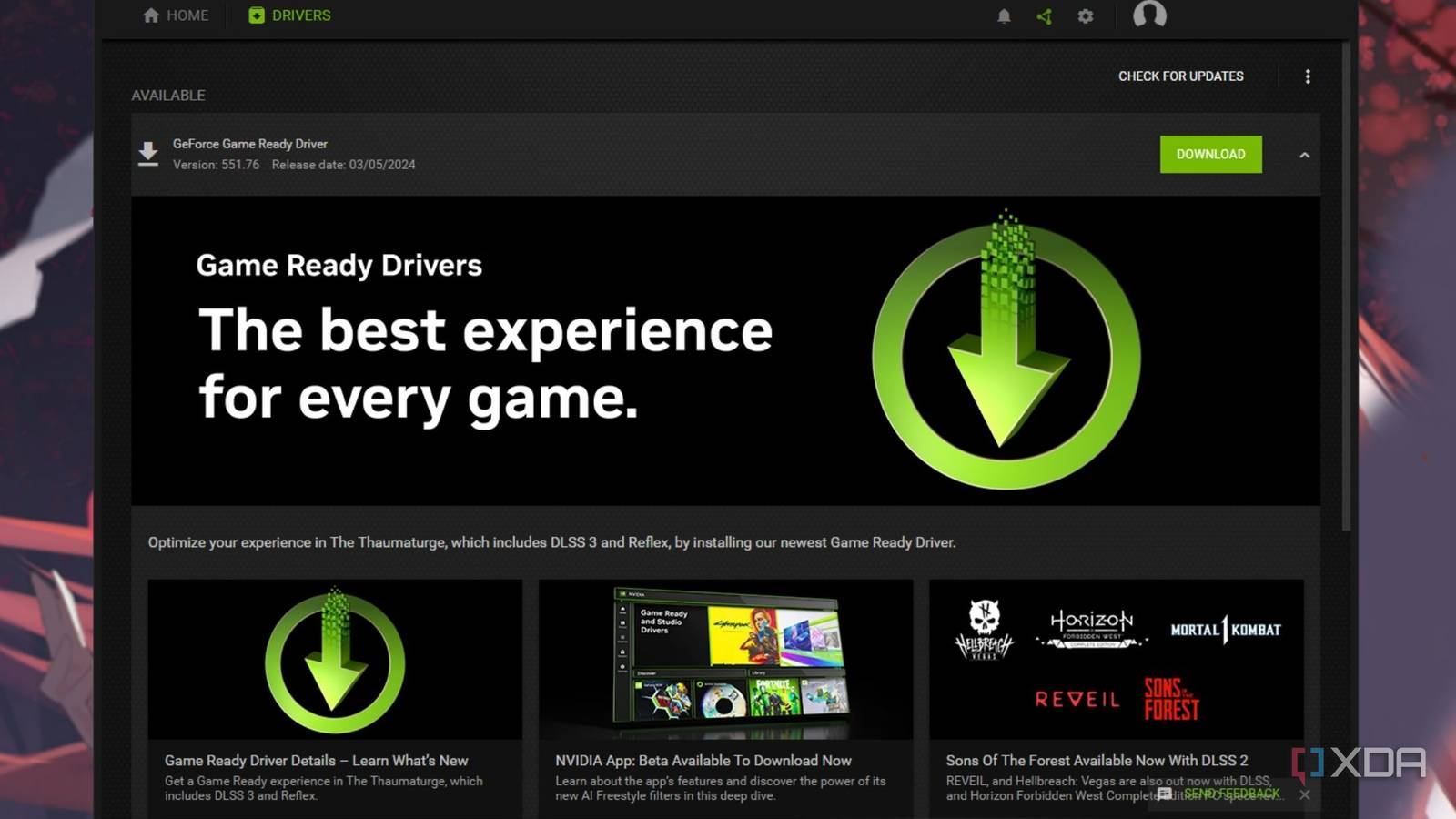Select the Home icon in the navigation bar
This screenshot has width=1456, height=819.
click(150, 15)
